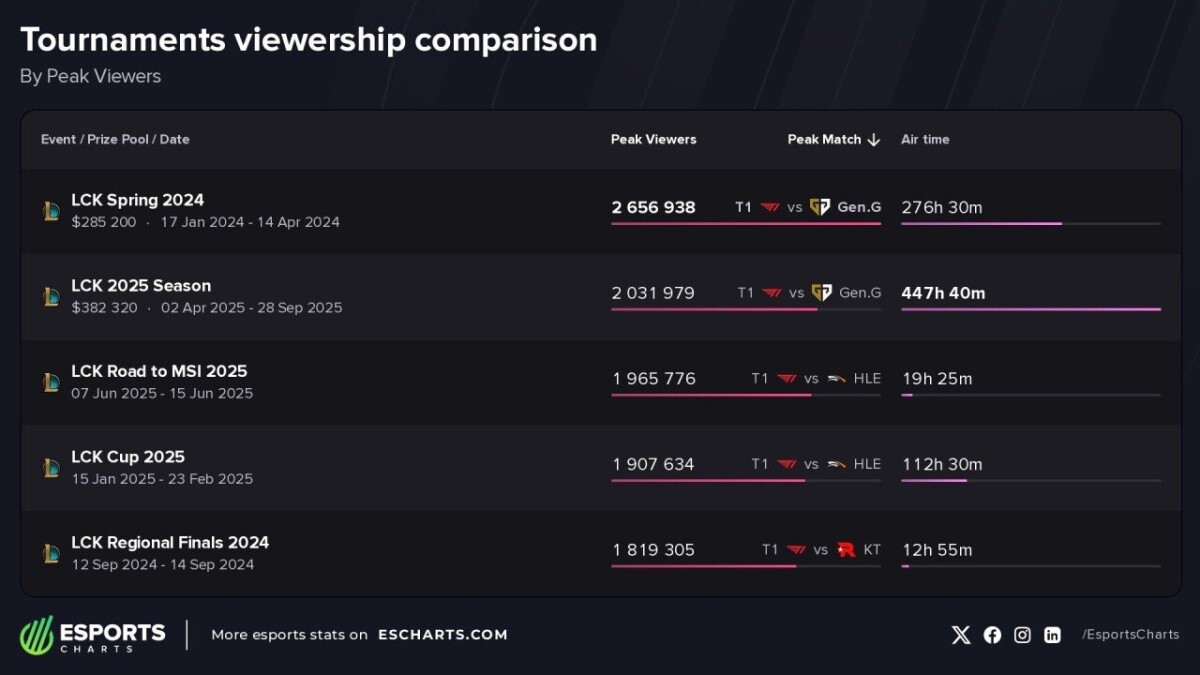Click the X (Twitter) social icon

(961, 635)
